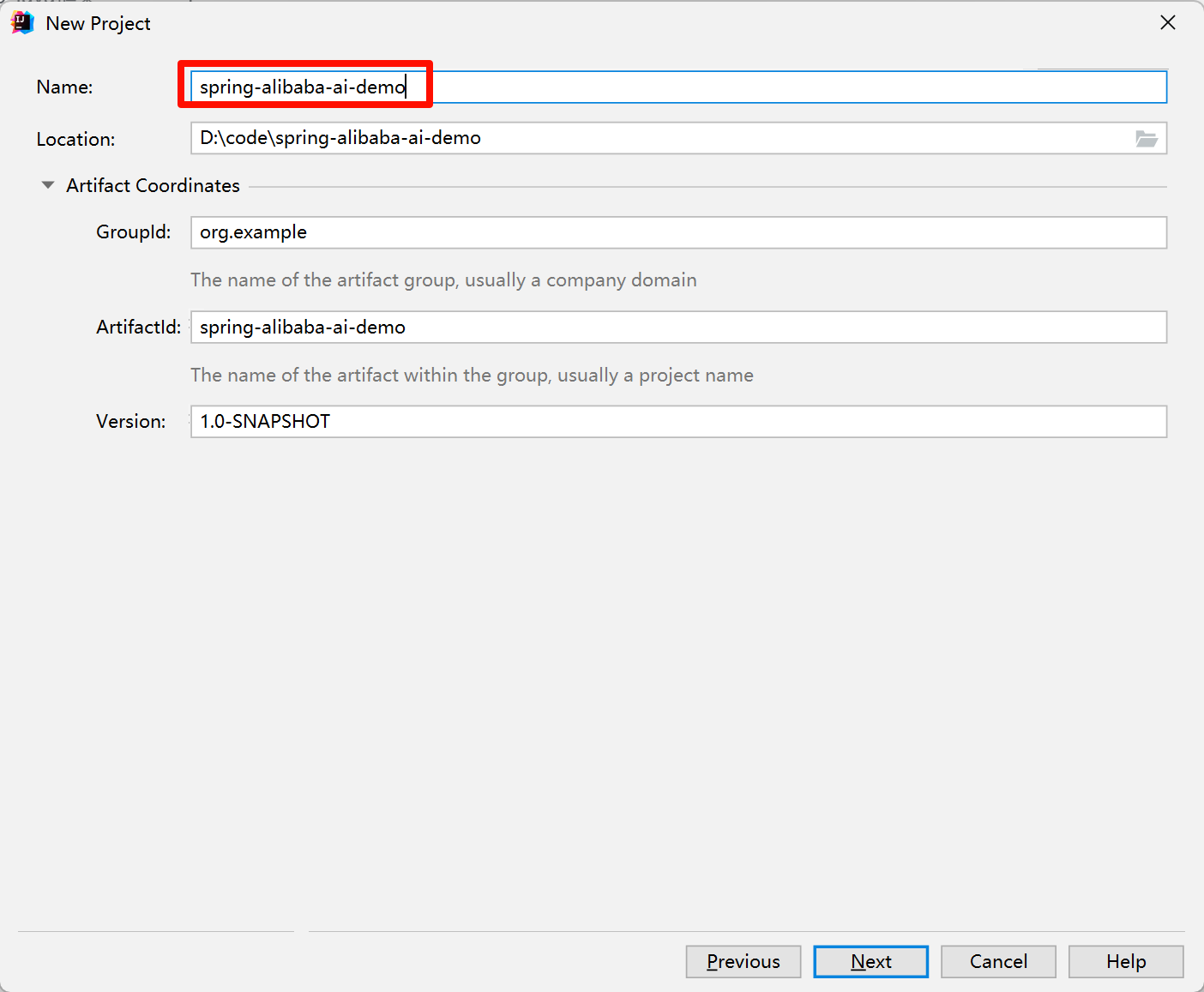Click the Next button
1204x992 pixels.
click(x=871, y=961)
